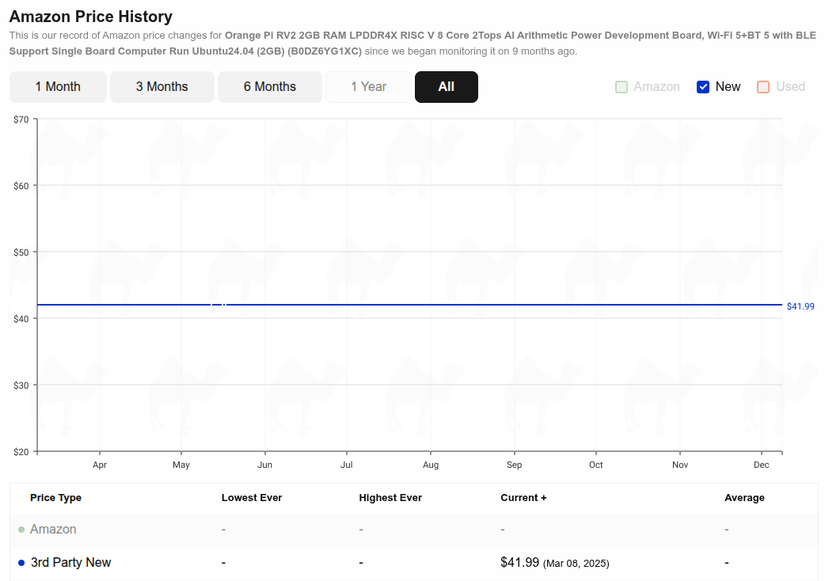Click the green dot beside the Amazon table row
Screen dimensions: 825x581
point(21,529)
